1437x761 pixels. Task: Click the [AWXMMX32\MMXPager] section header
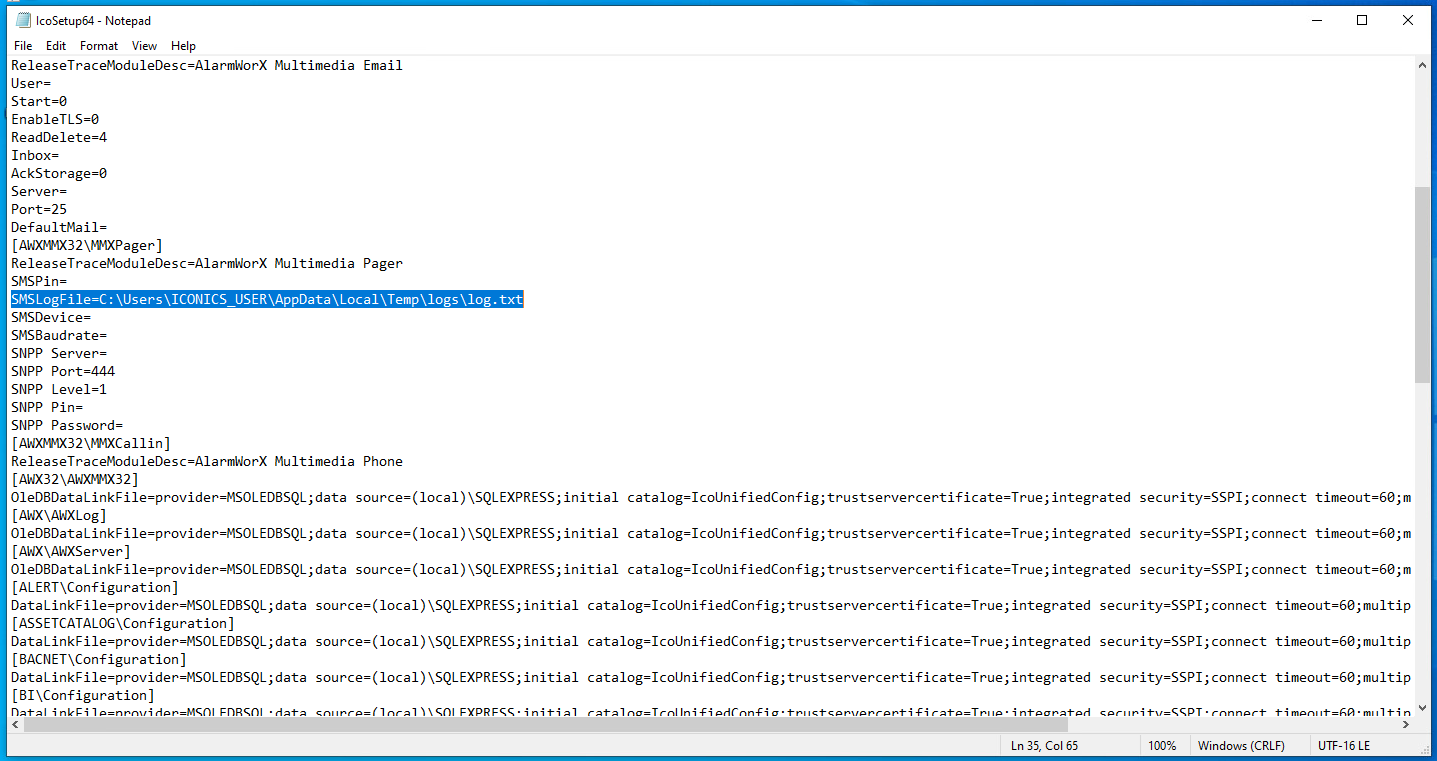point(85,244)
